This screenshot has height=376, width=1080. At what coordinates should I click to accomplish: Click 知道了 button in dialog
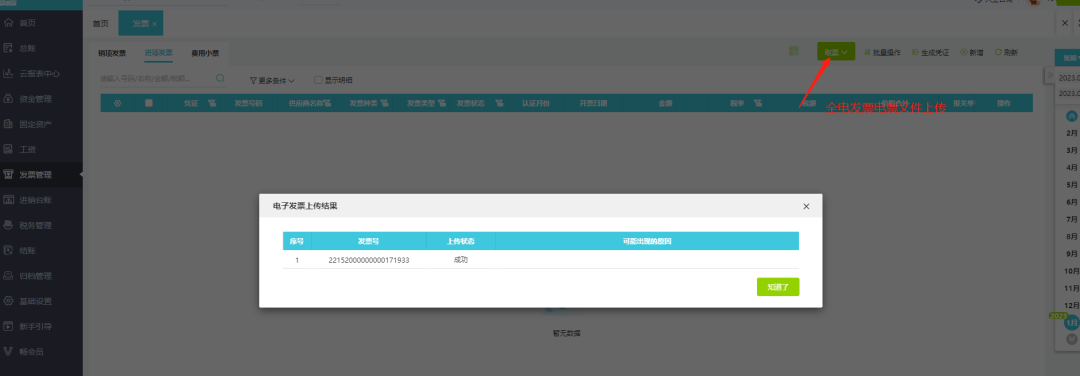pos(778,287)
